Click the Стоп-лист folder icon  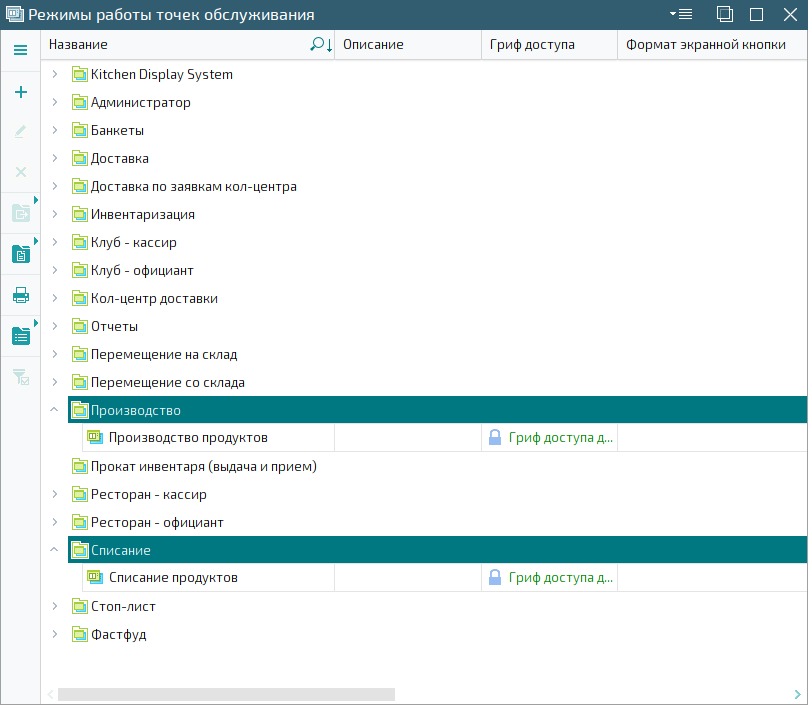coord(79,606)
